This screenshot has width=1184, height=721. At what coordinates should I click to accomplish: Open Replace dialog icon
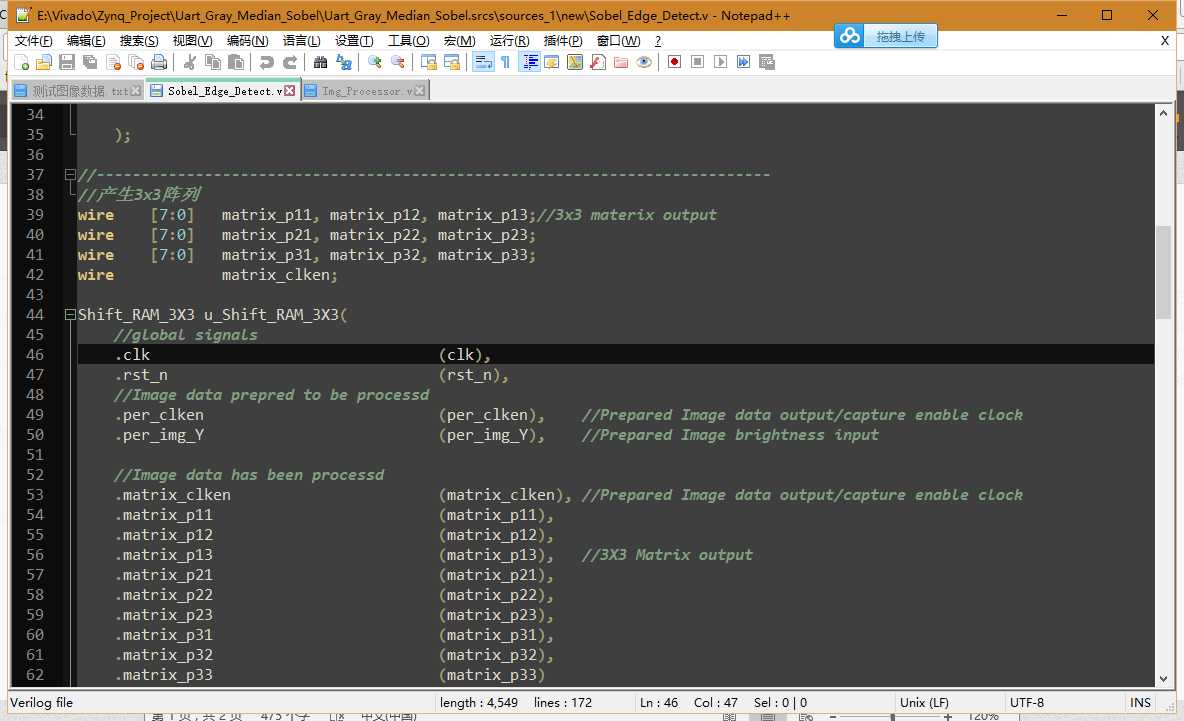(344, 62)
